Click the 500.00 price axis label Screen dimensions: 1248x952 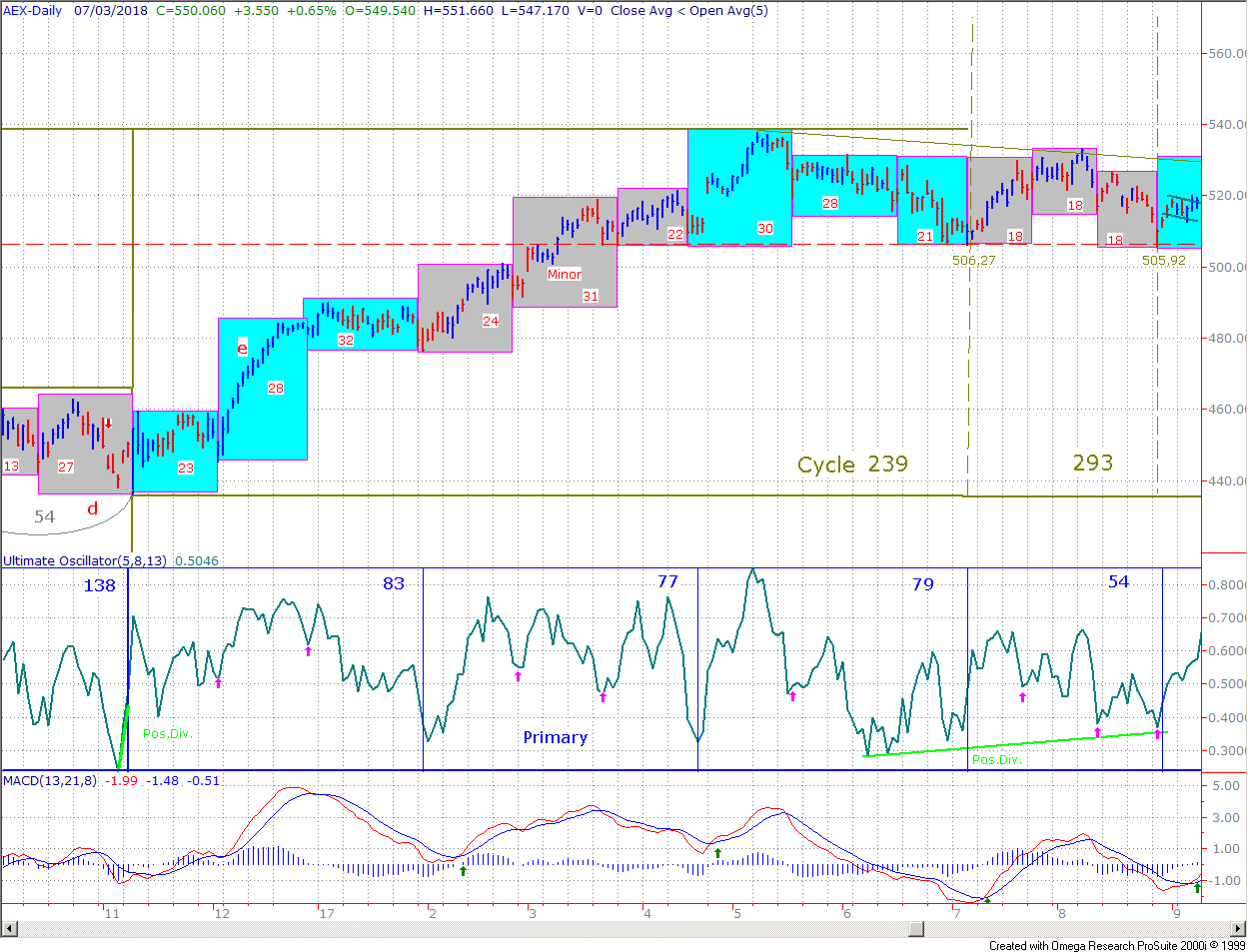(x=1228, y=267)
